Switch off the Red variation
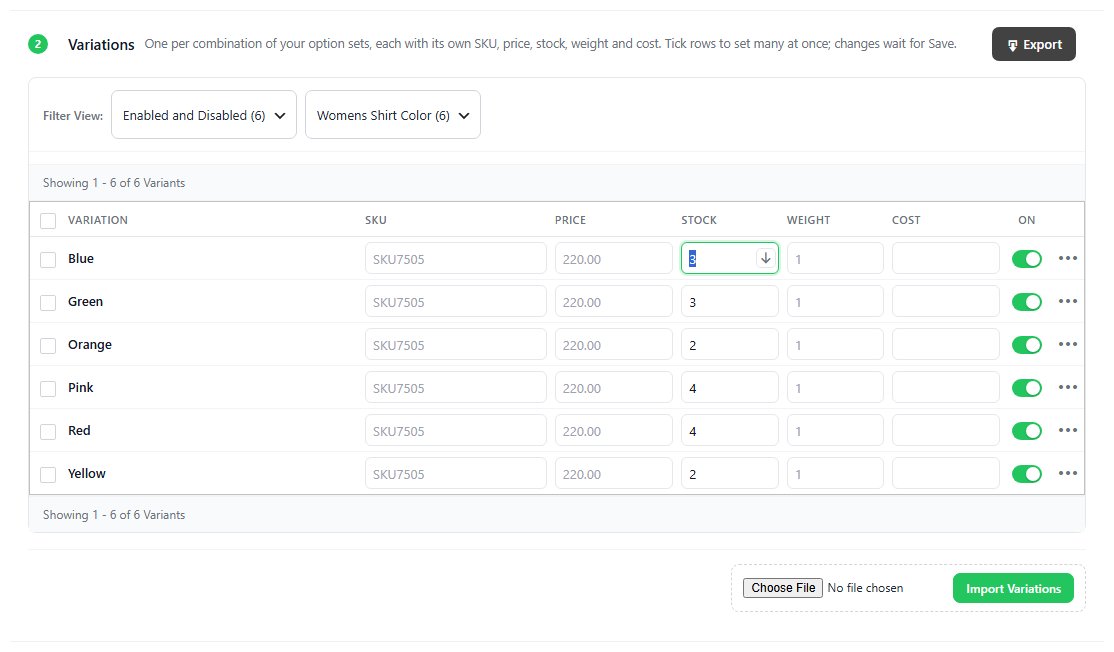 (1027, 431)
